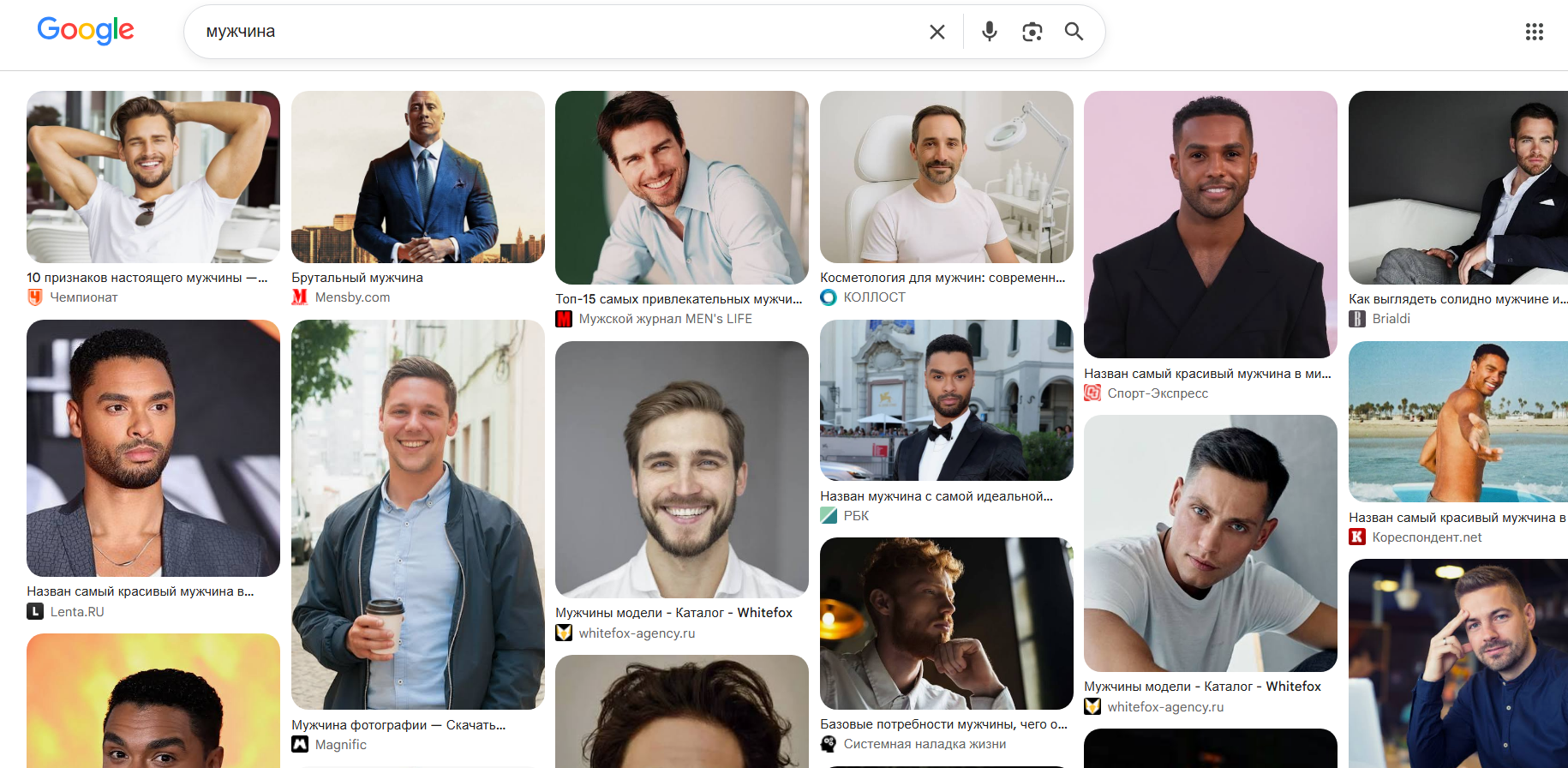The image size is (1568, 768).
Task: Click the РБК favicon
Action: 829,516
